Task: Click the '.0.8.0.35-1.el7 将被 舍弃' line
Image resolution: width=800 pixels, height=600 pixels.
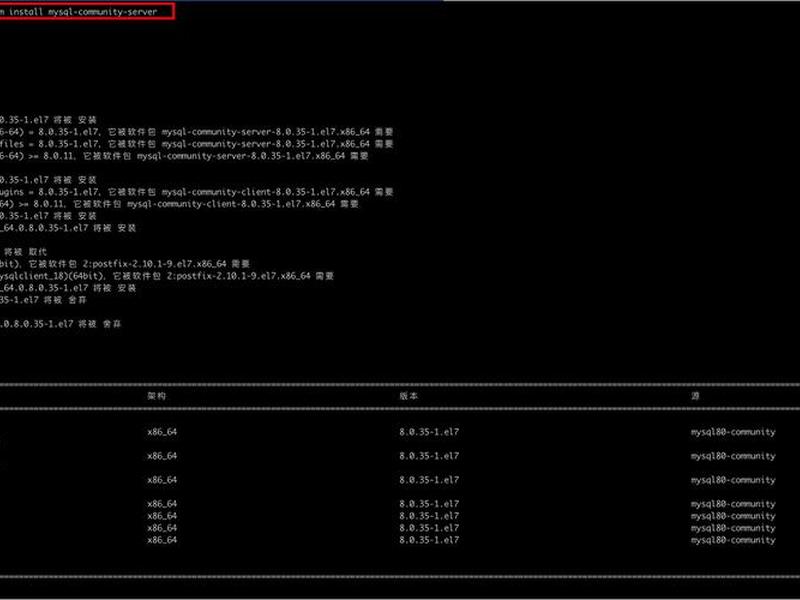Action: click(x=61, y=323)
